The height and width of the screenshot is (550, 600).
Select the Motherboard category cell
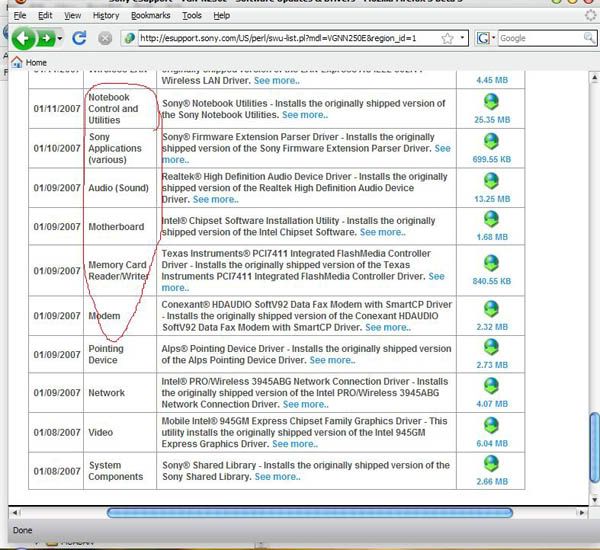tap(120, 227)
